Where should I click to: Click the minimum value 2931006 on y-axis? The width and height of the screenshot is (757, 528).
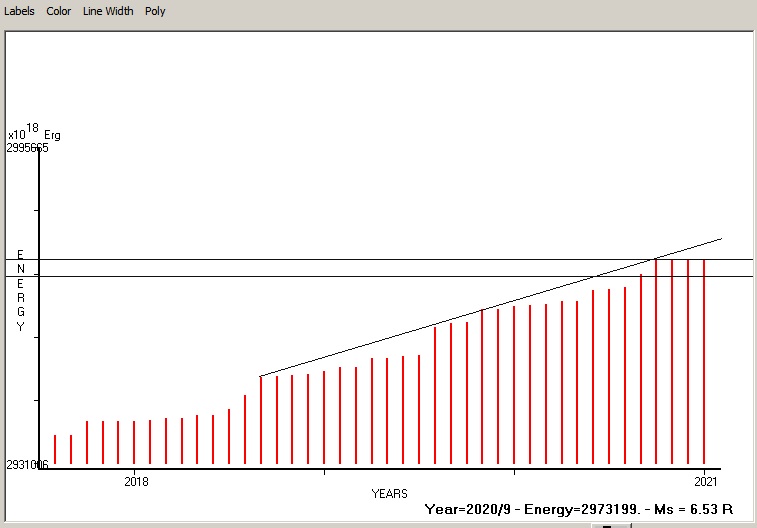tap(27, 465)
